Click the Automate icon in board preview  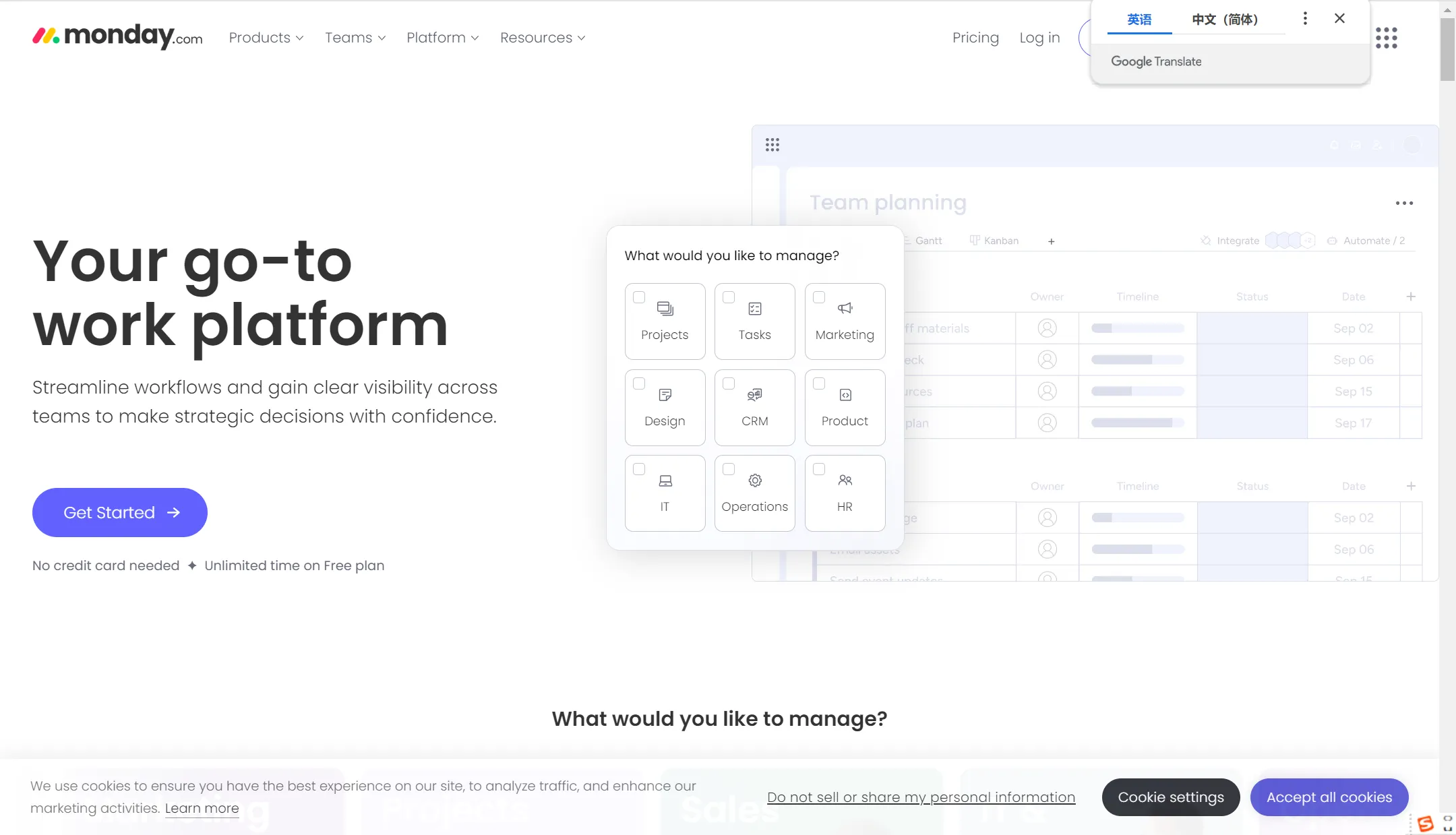click(x=1332, y=241)
